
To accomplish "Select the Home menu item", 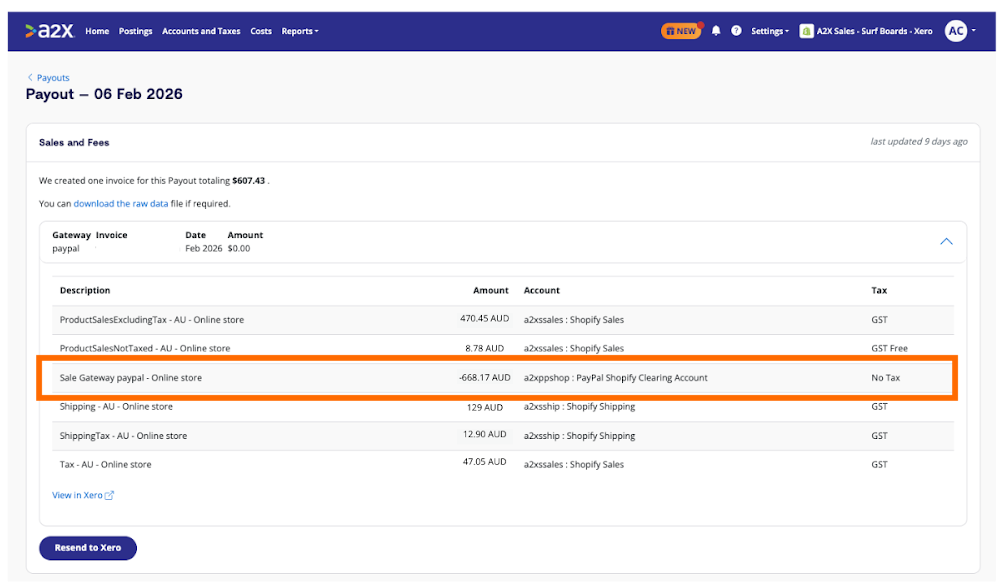I will (96, 31).
